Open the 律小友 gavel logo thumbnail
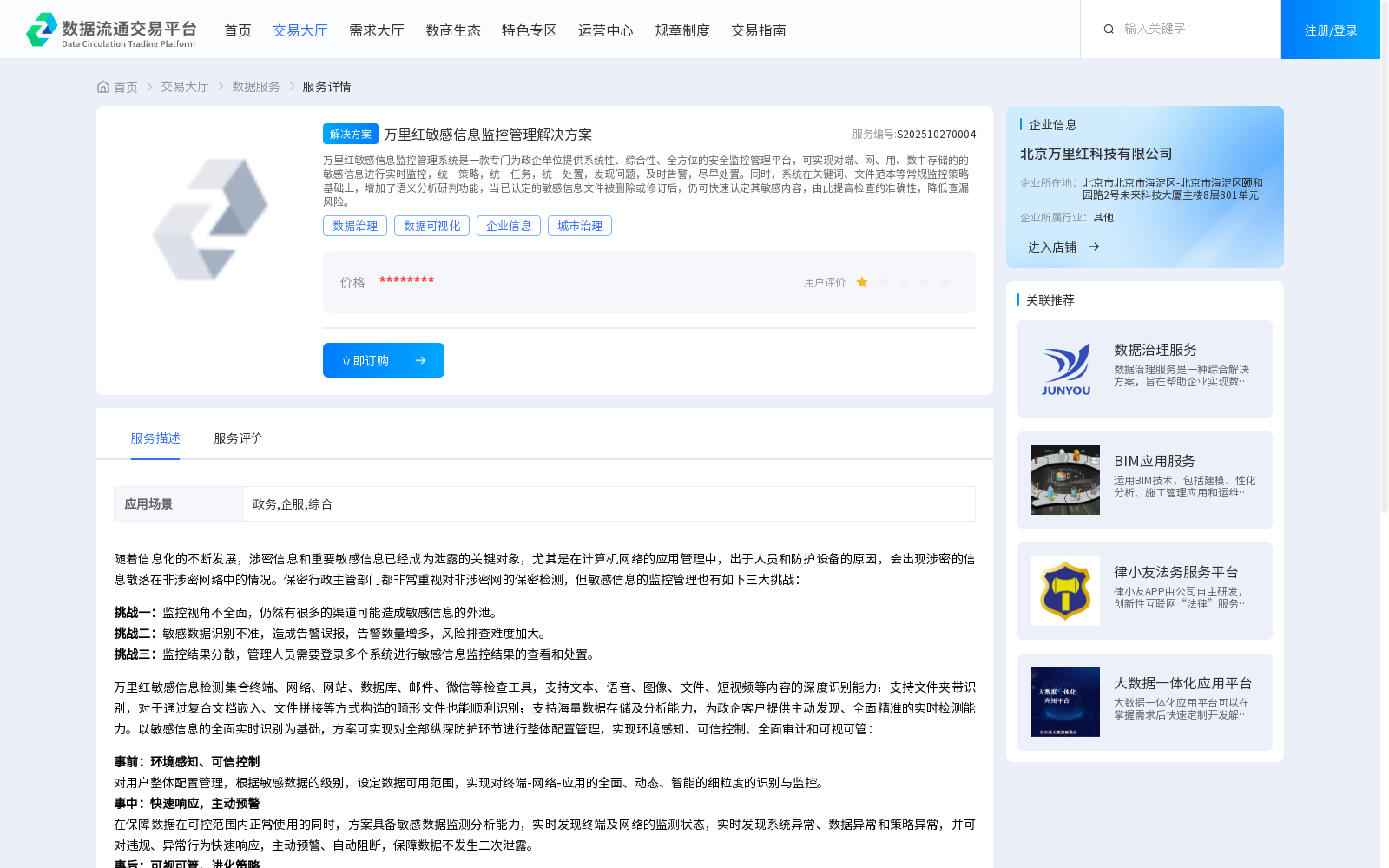This screenshot has width=1389, height=868. 1065,591
